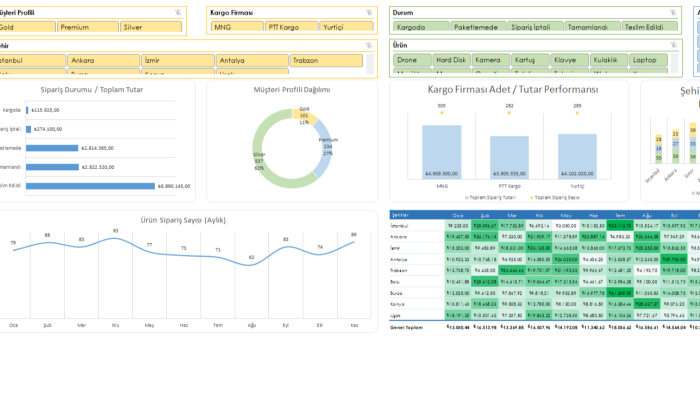Select Yurtiçi column in cargo chart

[x=577, y=156]
